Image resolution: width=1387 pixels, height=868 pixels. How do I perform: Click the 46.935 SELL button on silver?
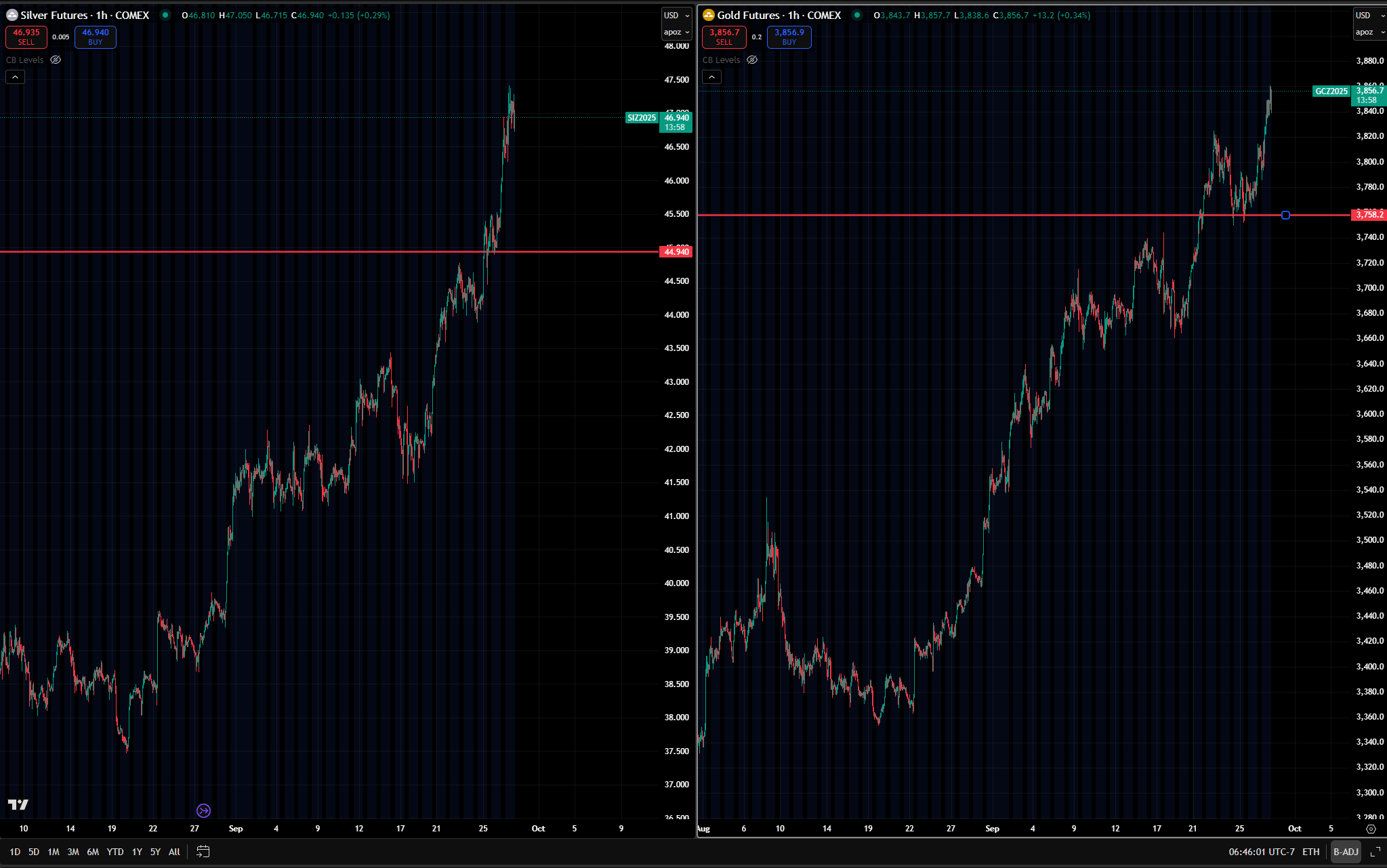[x=26, y=37]
